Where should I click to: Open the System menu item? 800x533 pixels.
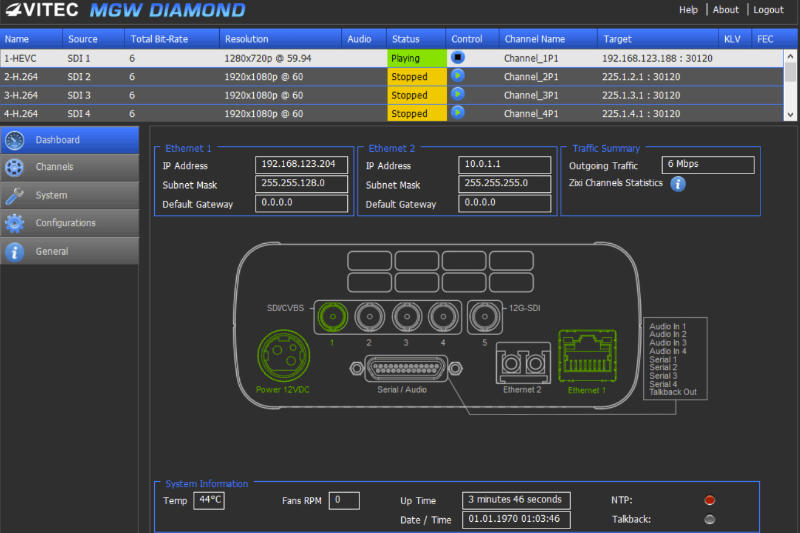point(69,195)
